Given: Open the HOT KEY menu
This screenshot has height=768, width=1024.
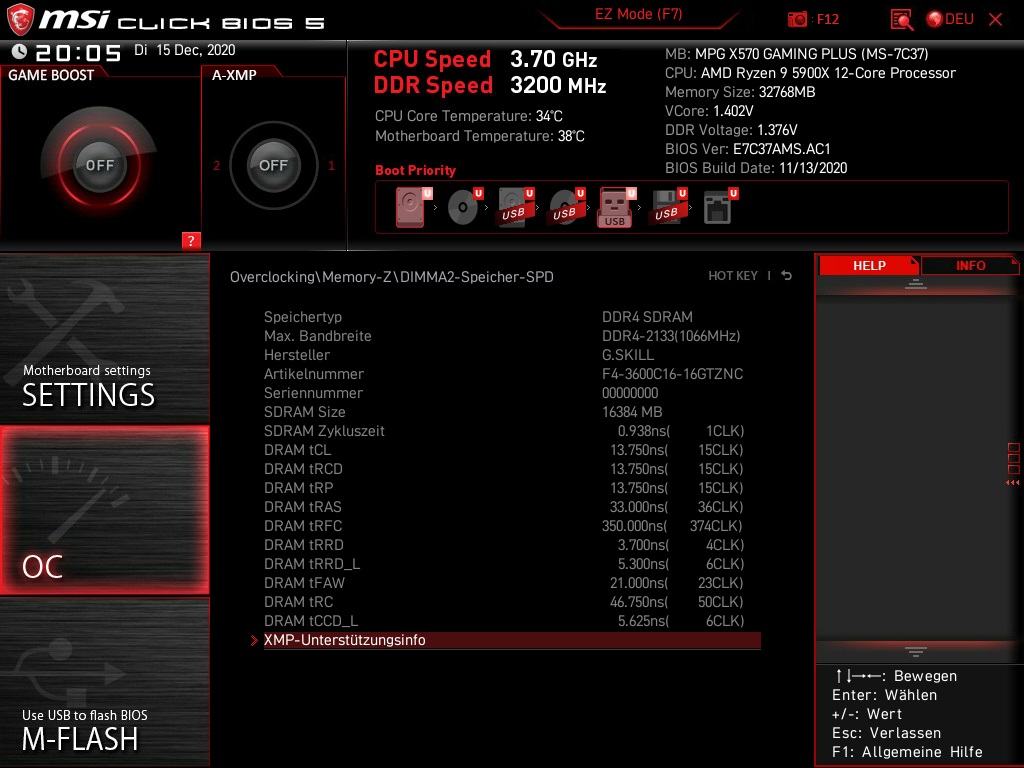Looking at the screenshot, I should point(733,276).
